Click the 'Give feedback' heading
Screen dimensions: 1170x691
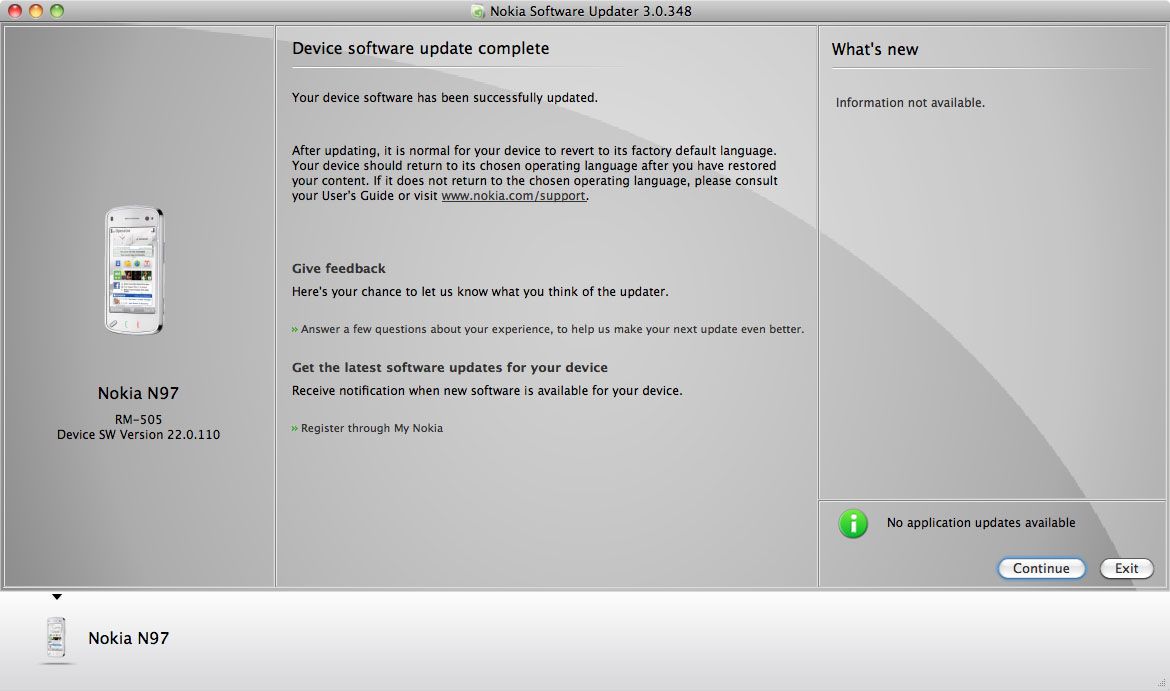tap(338, 268)
